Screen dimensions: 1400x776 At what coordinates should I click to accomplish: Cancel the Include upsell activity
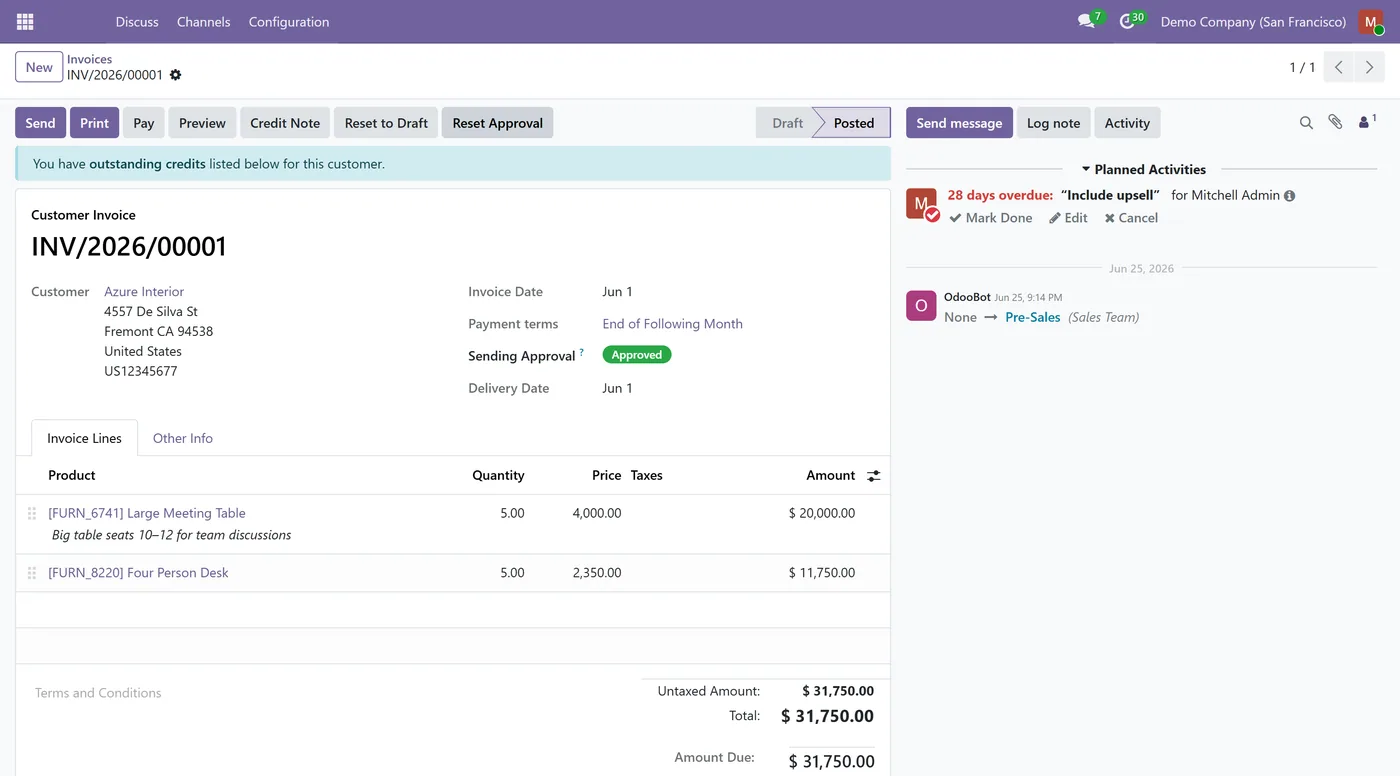(1131, 218)
